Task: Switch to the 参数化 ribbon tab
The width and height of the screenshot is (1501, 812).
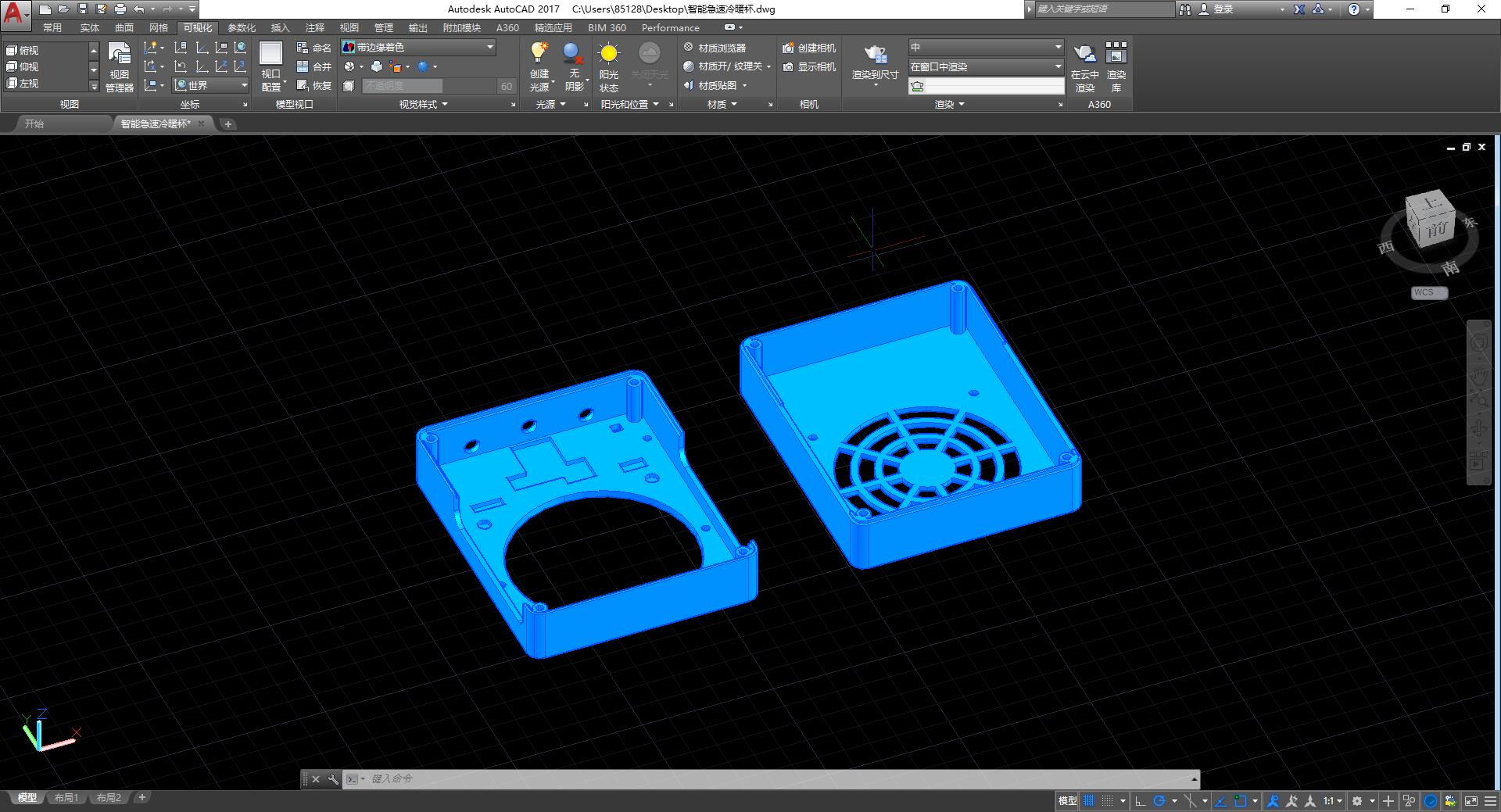Action: (x=242, y=27)
